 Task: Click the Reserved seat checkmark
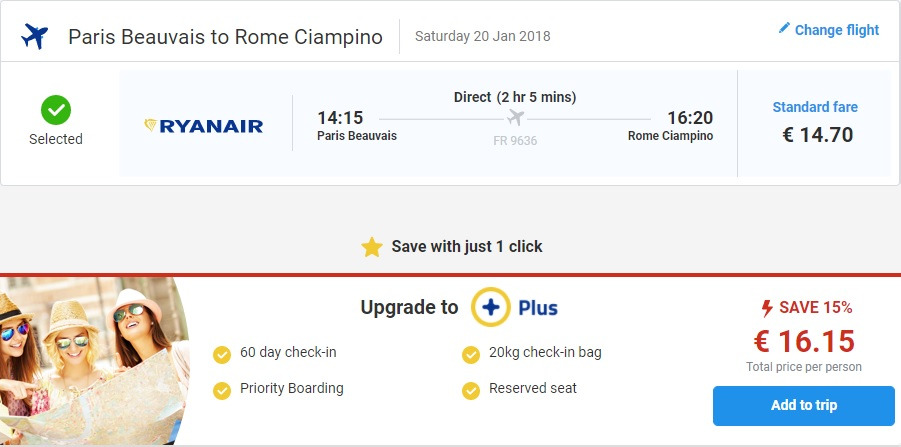click(471, 389)
